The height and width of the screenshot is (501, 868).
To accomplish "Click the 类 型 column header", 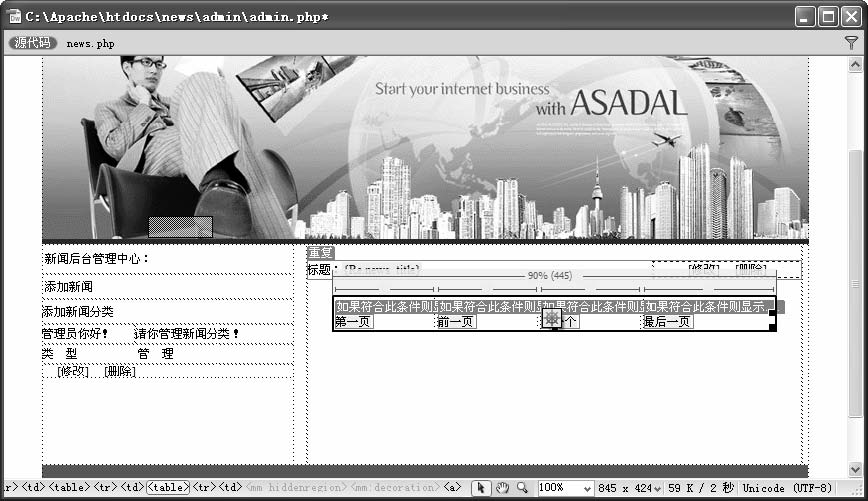I will coord(60,354).
